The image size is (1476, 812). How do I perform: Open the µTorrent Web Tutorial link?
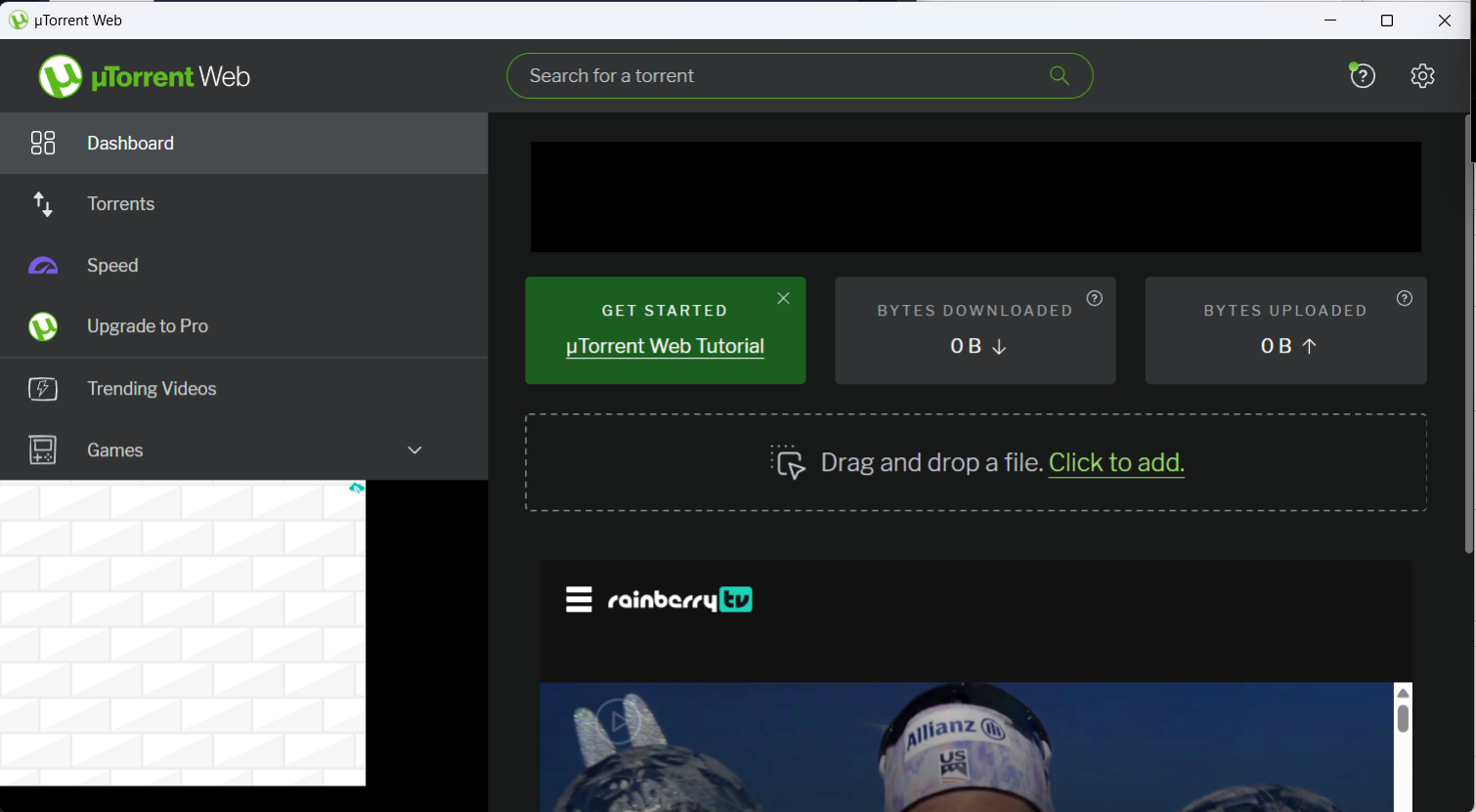pyautogui.click(x=665, y=346)
